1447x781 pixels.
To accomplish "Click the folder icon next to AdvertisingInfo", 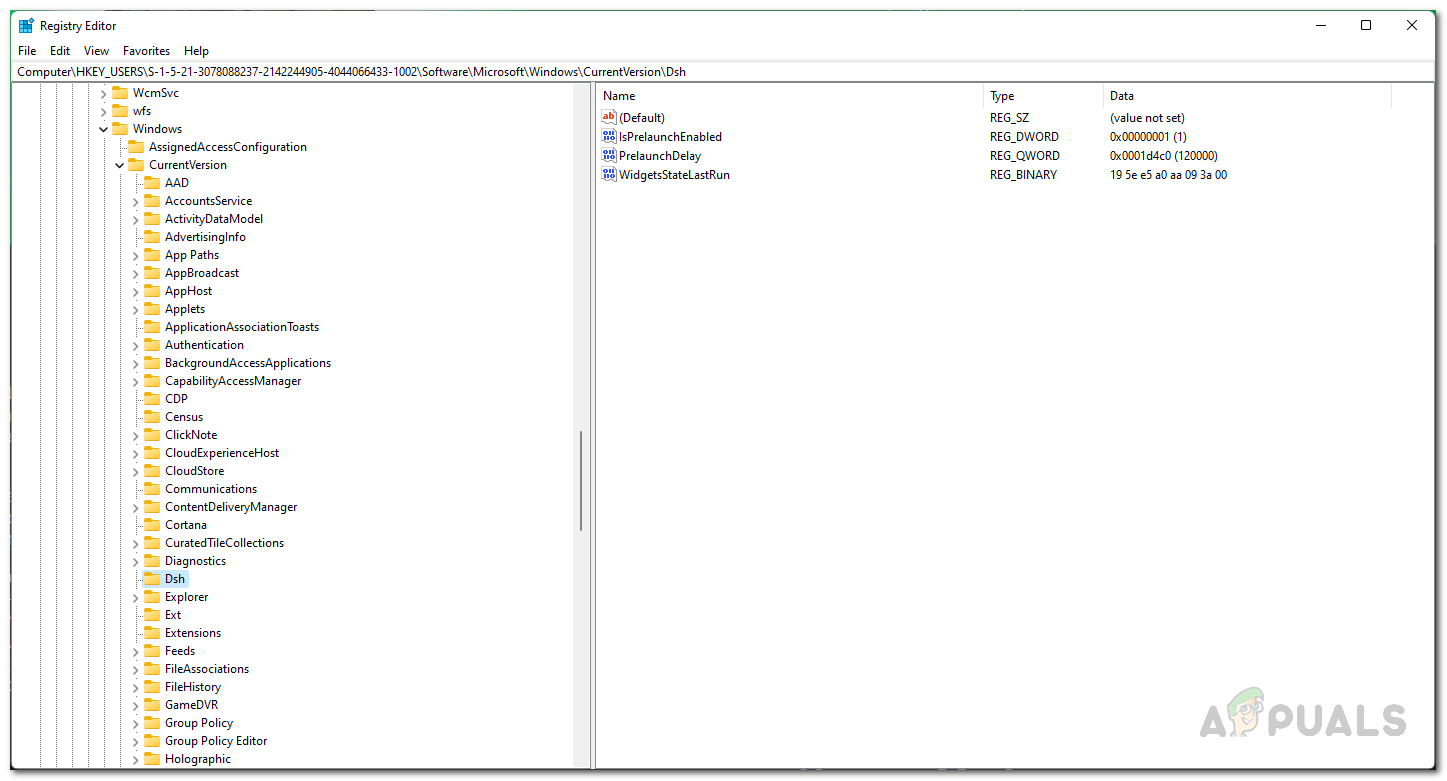I will [x=152, y=237].
